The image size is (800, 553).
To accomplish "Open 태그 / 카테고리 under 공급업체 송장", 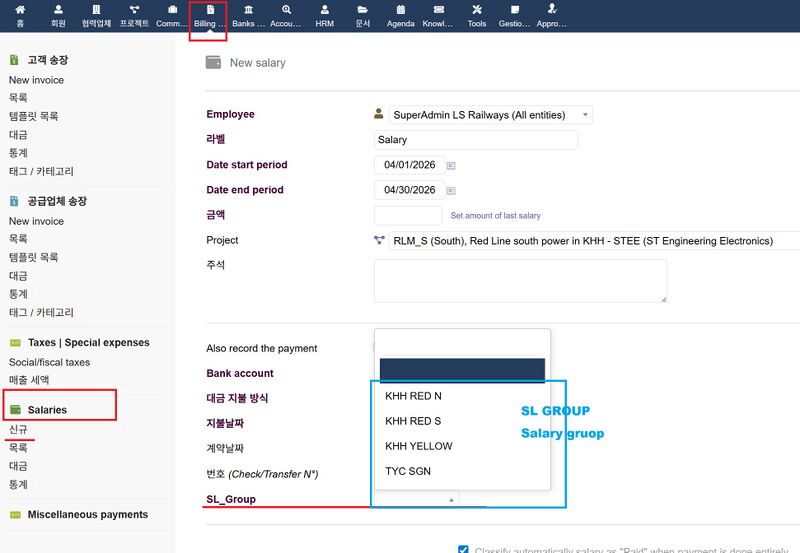I will pyautogui.click(x=41, y=313).
